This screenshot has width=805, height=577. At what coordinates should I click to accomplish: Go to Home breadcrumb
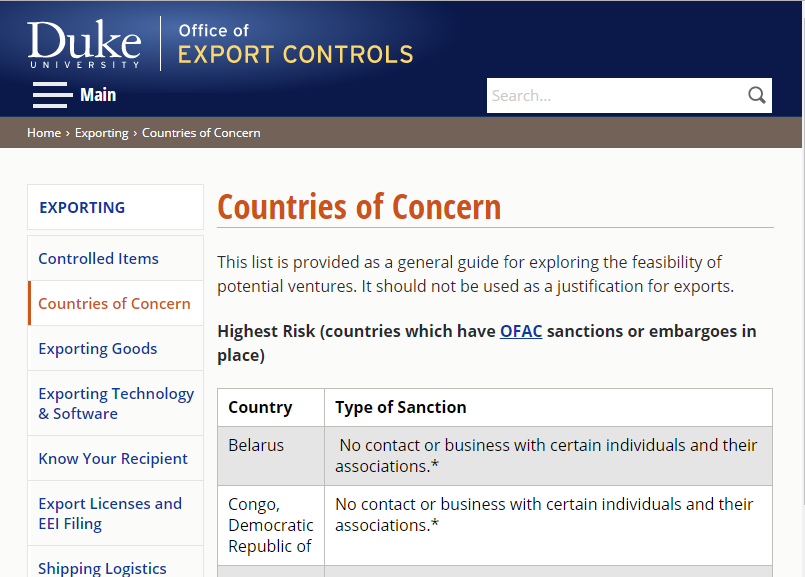(x=44, y=133)
